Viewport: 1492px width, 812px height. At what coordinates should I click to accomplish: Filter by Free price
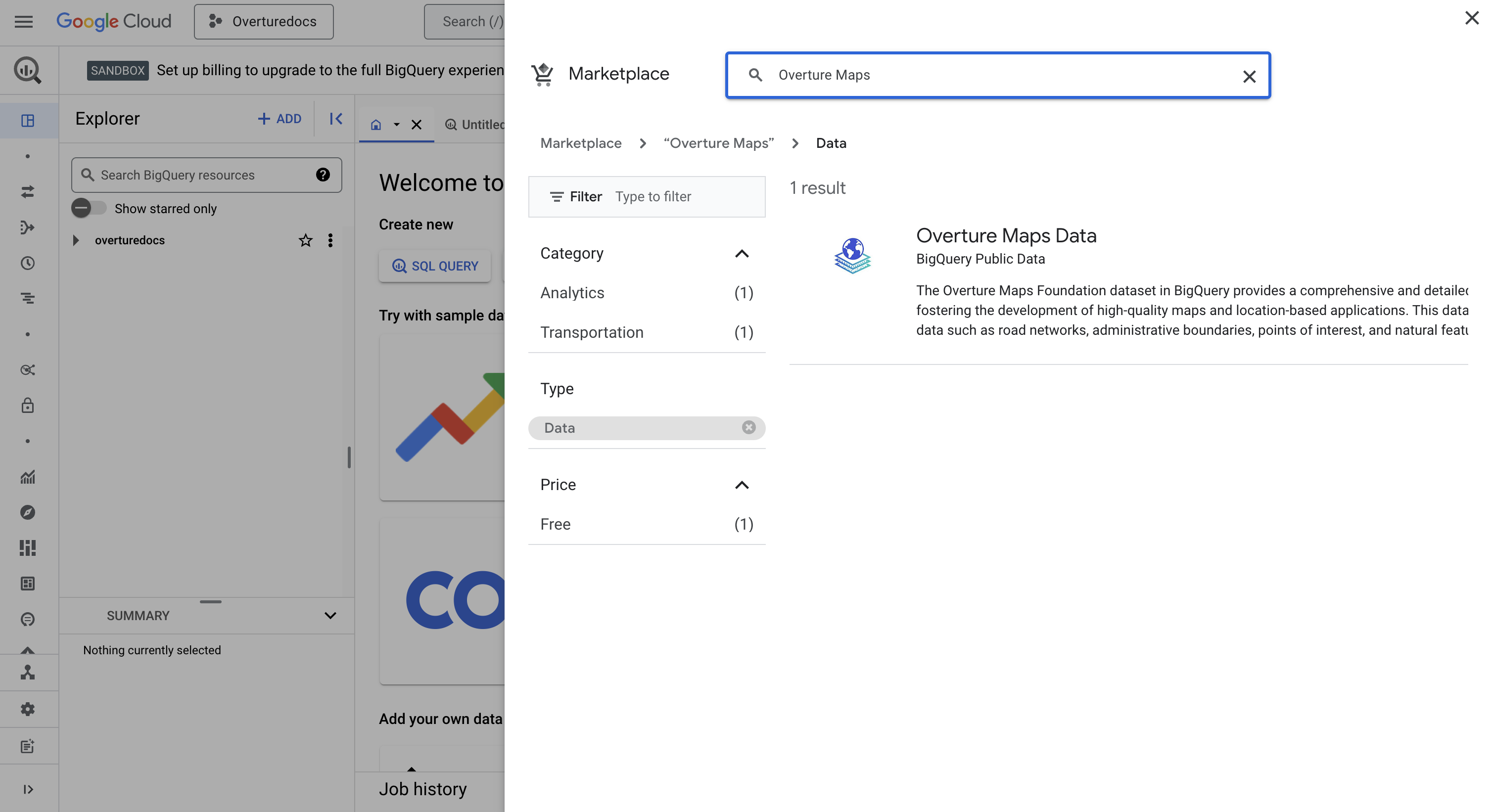point(647,524)
